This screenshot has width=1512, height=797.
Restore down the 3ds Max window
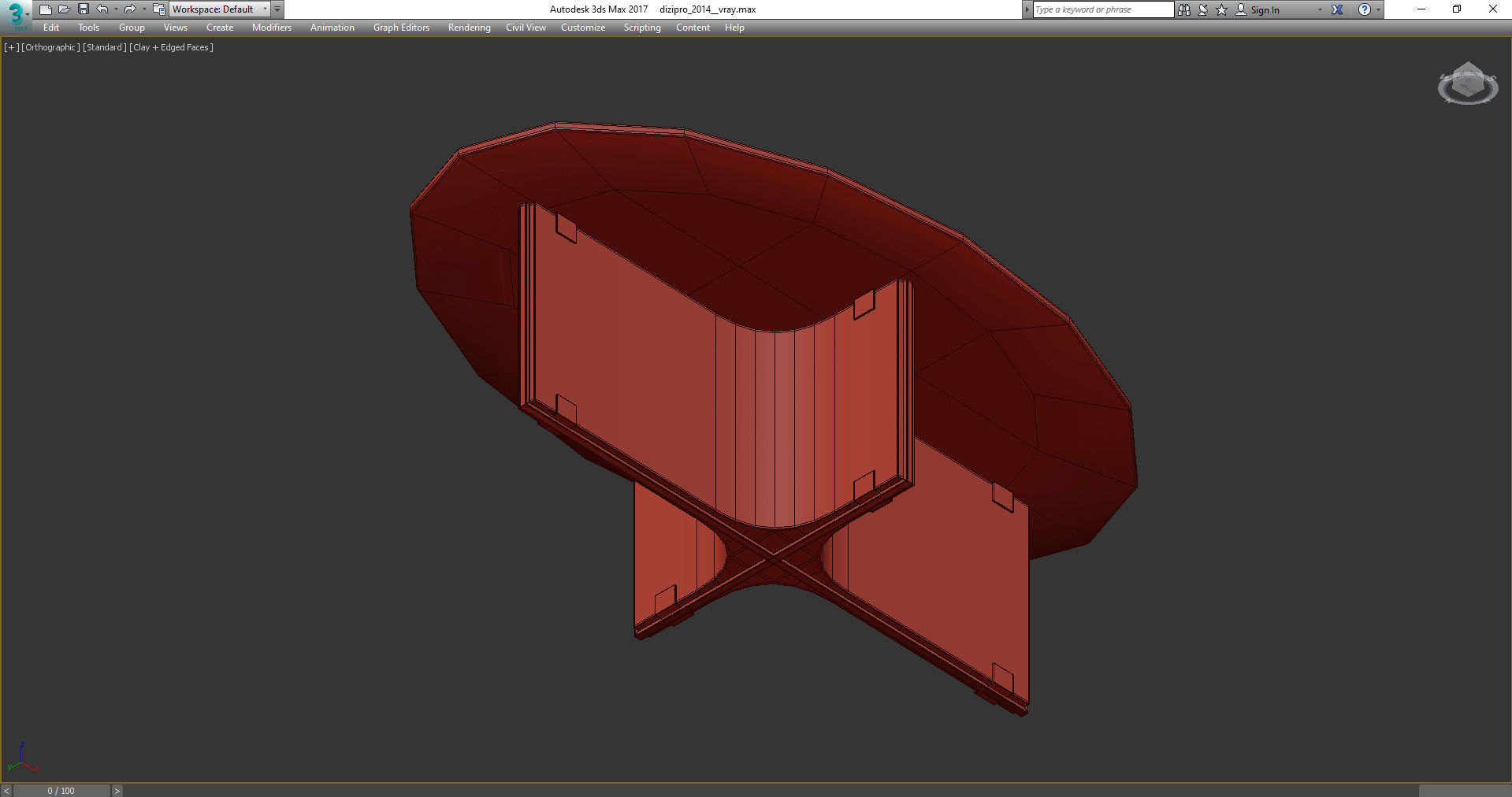pyautogui.click(x=1457, y=9)
